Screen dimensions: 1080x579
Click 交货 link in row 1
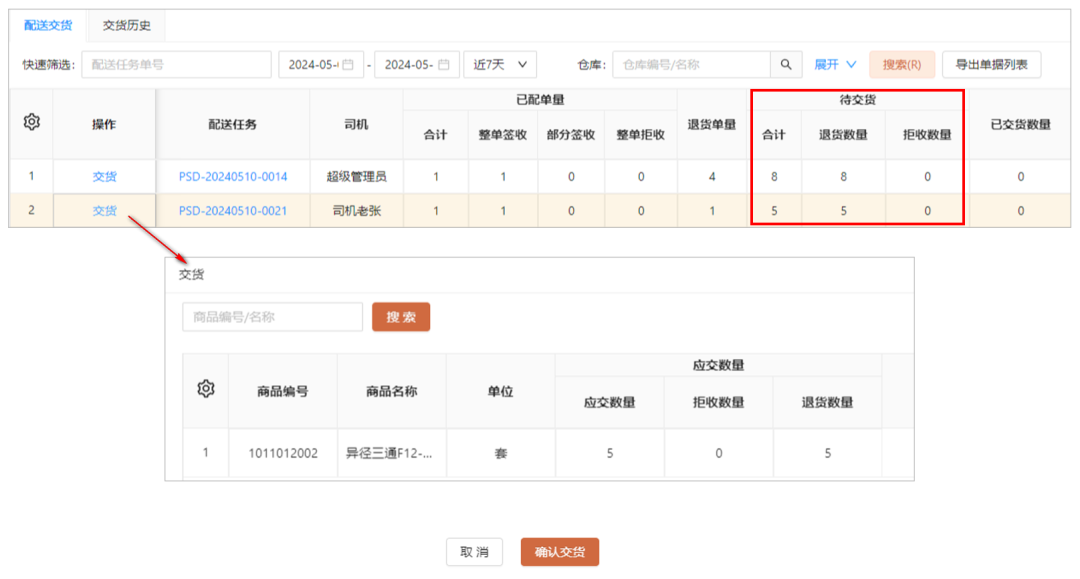click(x=105, y=177)
